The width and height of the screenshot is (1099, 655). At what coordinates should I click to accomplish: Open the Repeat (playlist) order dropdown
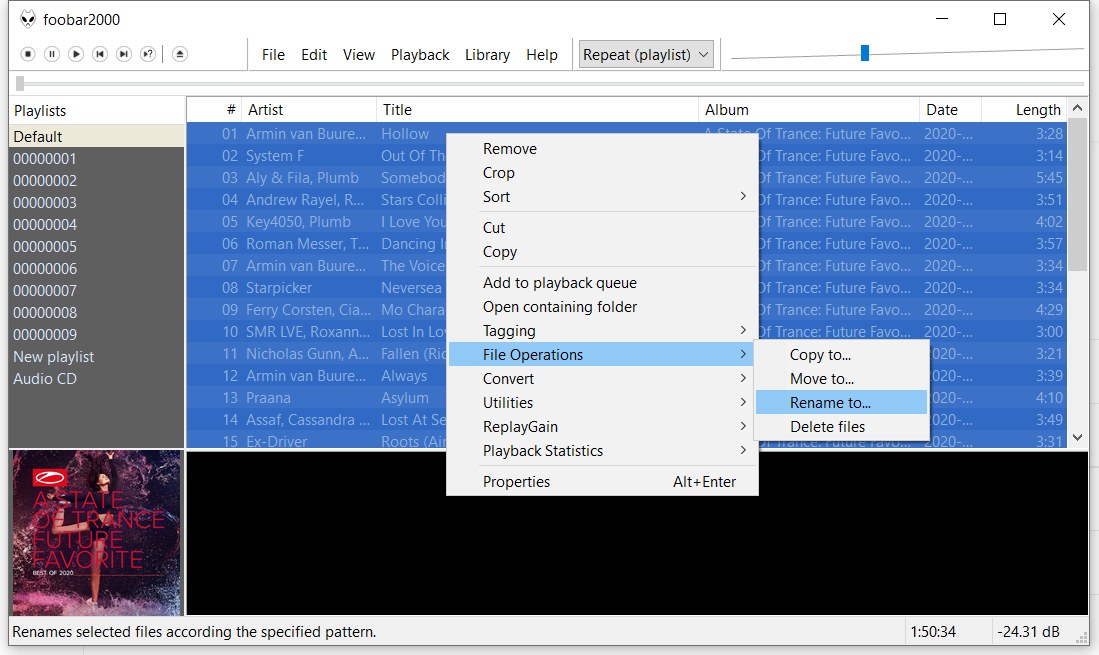click(646, 55)
